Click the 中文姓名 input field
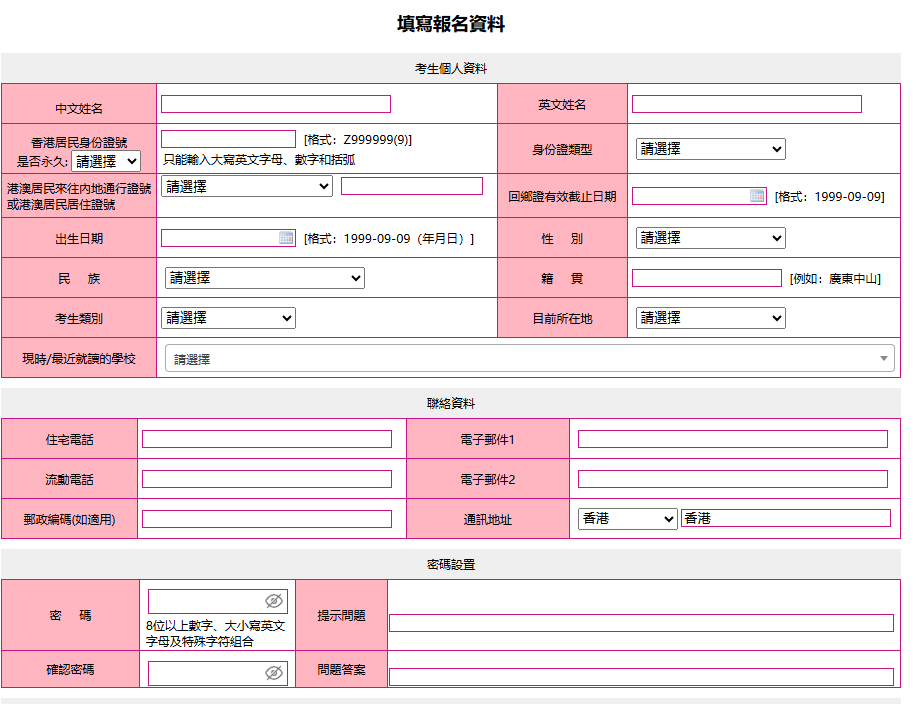The image size is (924, 704). pos(275,104)
